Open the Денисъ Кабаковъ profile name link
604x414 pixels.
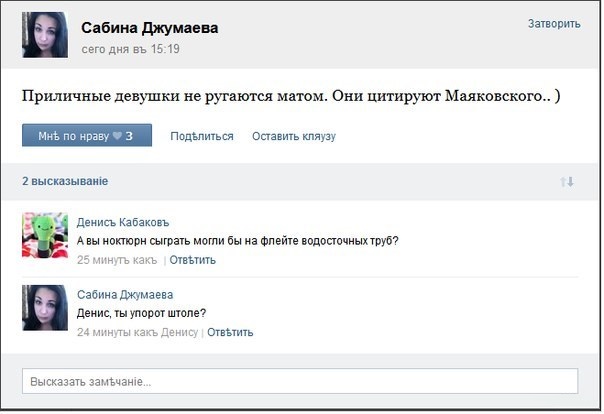pyautogui.click(x=124, y=222)
